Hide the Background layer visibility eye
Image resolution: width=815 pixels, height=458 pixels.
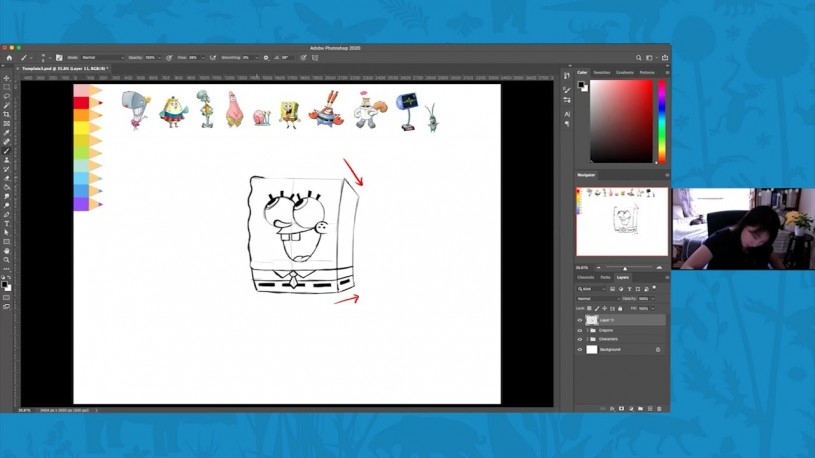click(x=580, y=350)
